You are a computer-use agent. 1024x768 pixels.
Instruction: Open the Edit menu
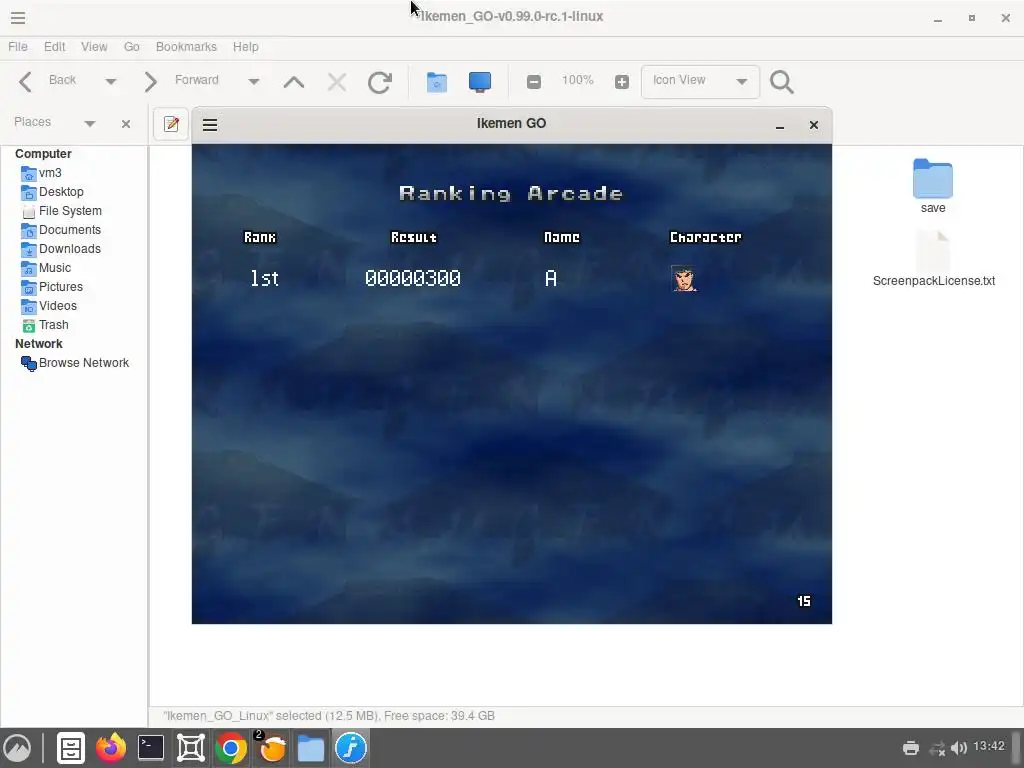tap(54, 46)
